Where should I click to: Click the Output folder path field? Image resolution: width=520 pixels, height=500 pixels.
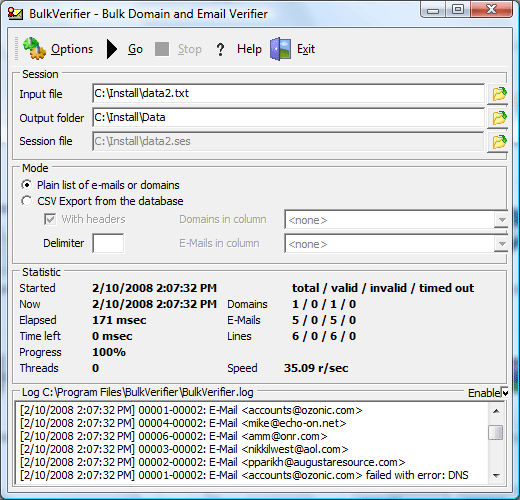(288, 117)
